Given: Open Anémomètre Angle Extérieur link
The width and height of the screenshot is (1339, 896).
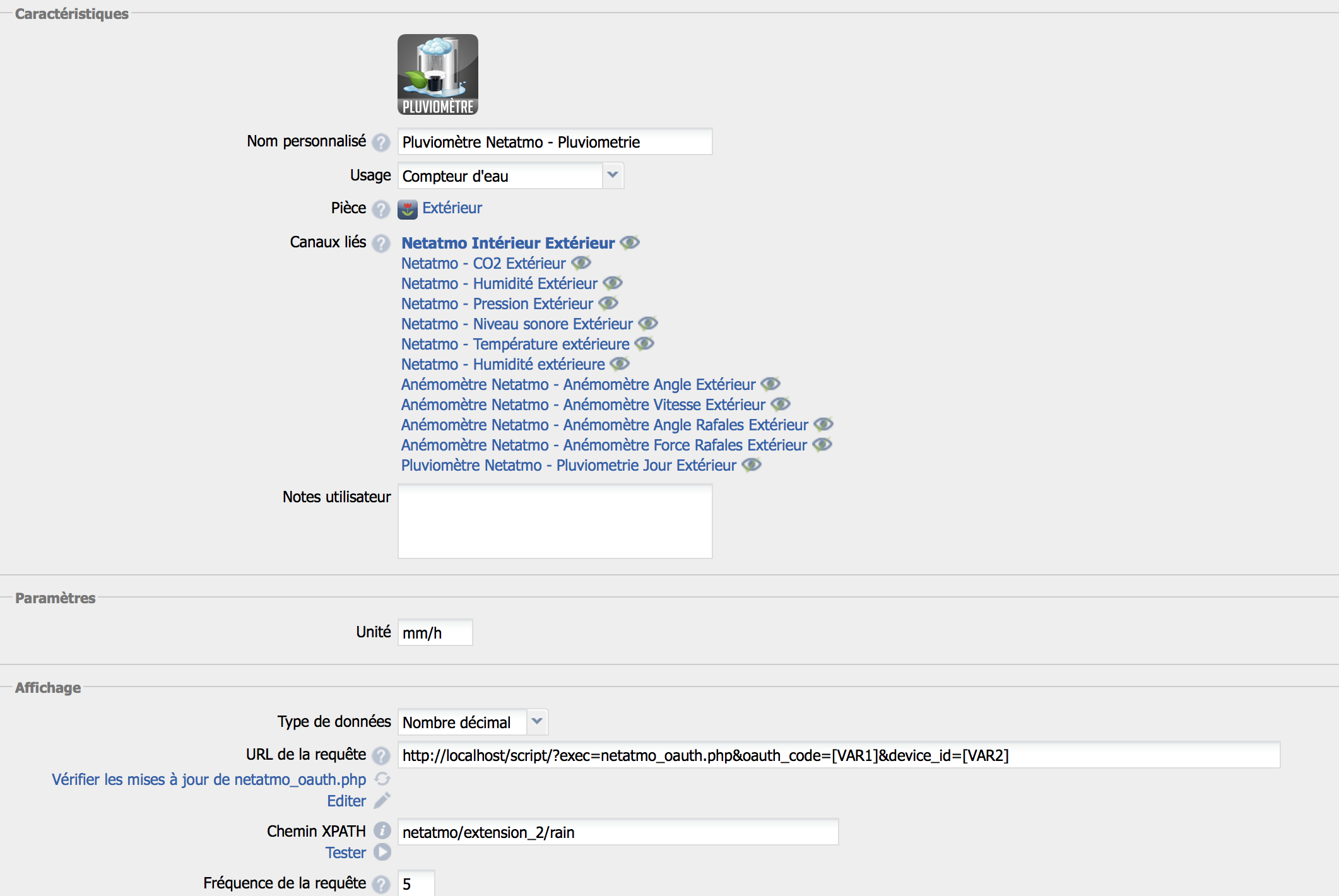Looking at the screenshot, I should [x=578, y=384].
